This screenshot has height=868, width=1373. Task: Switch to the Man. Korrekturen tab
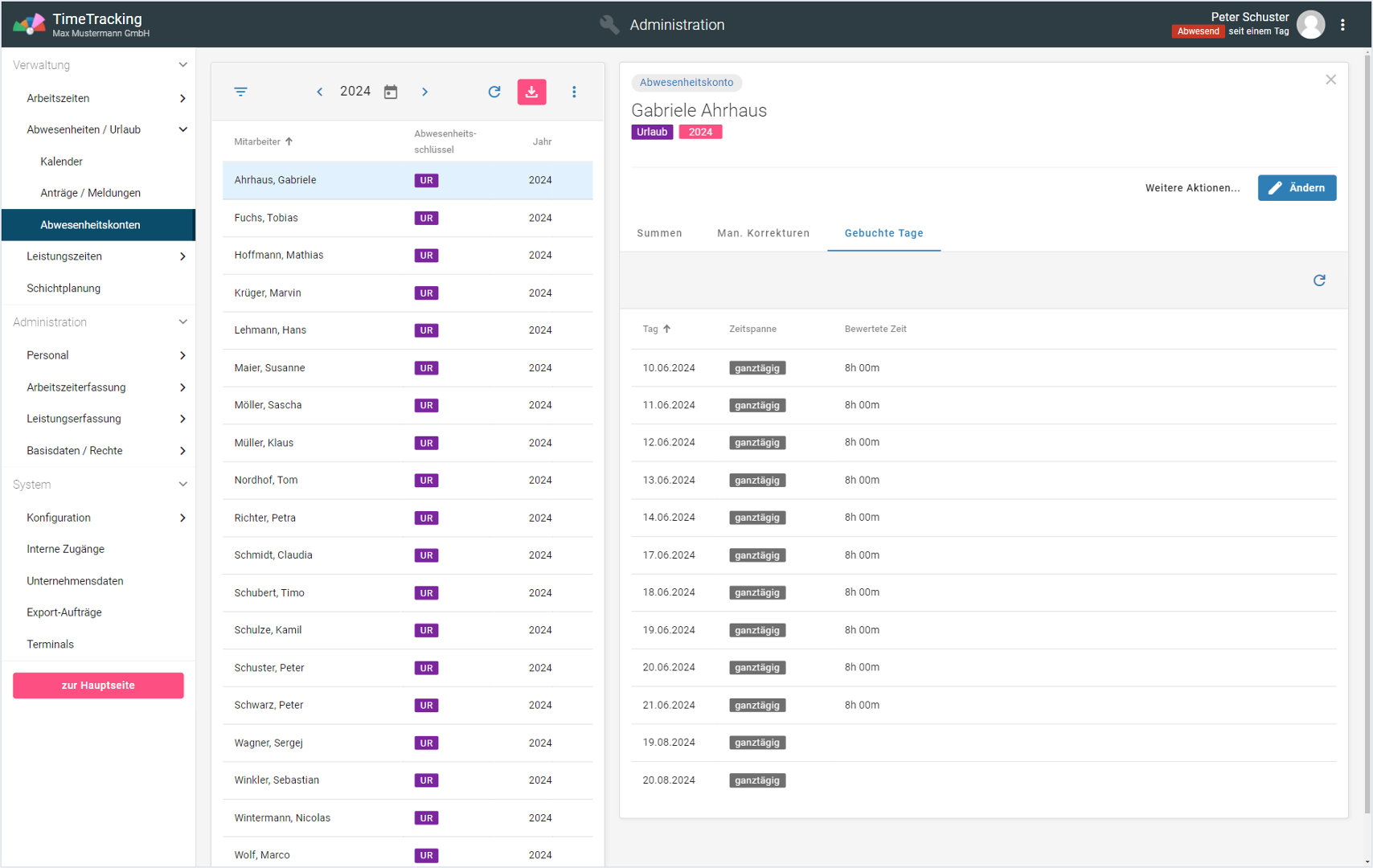point(763,233)
